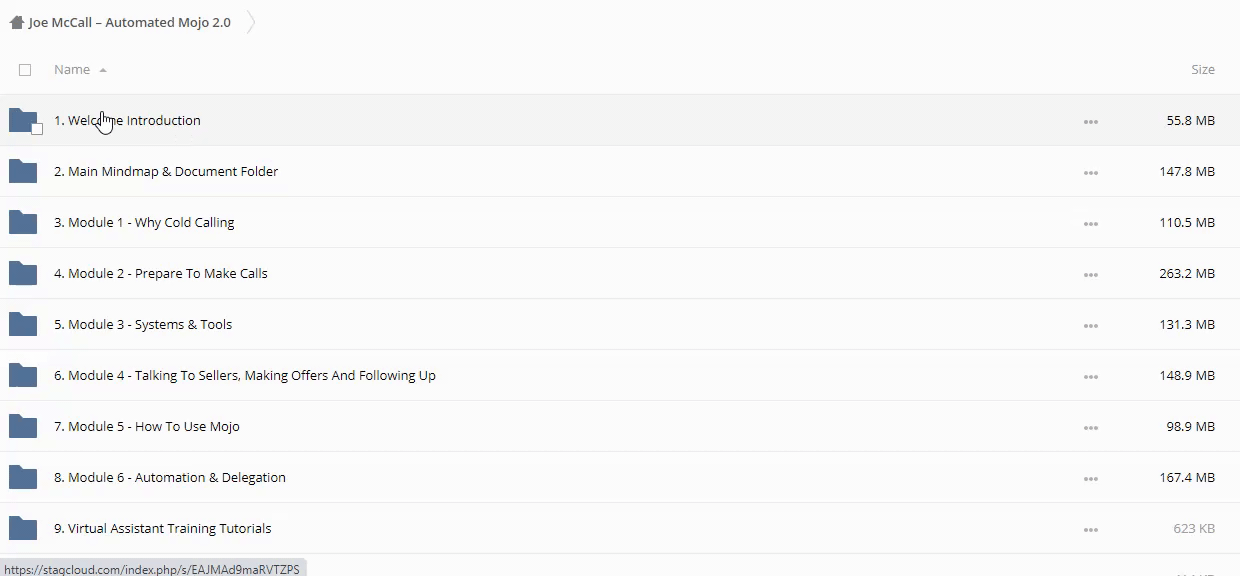Click the 167.4 MB size of Module 6
The height and width of the screenshot is (576, 1240).
[x=1187, y=477]
